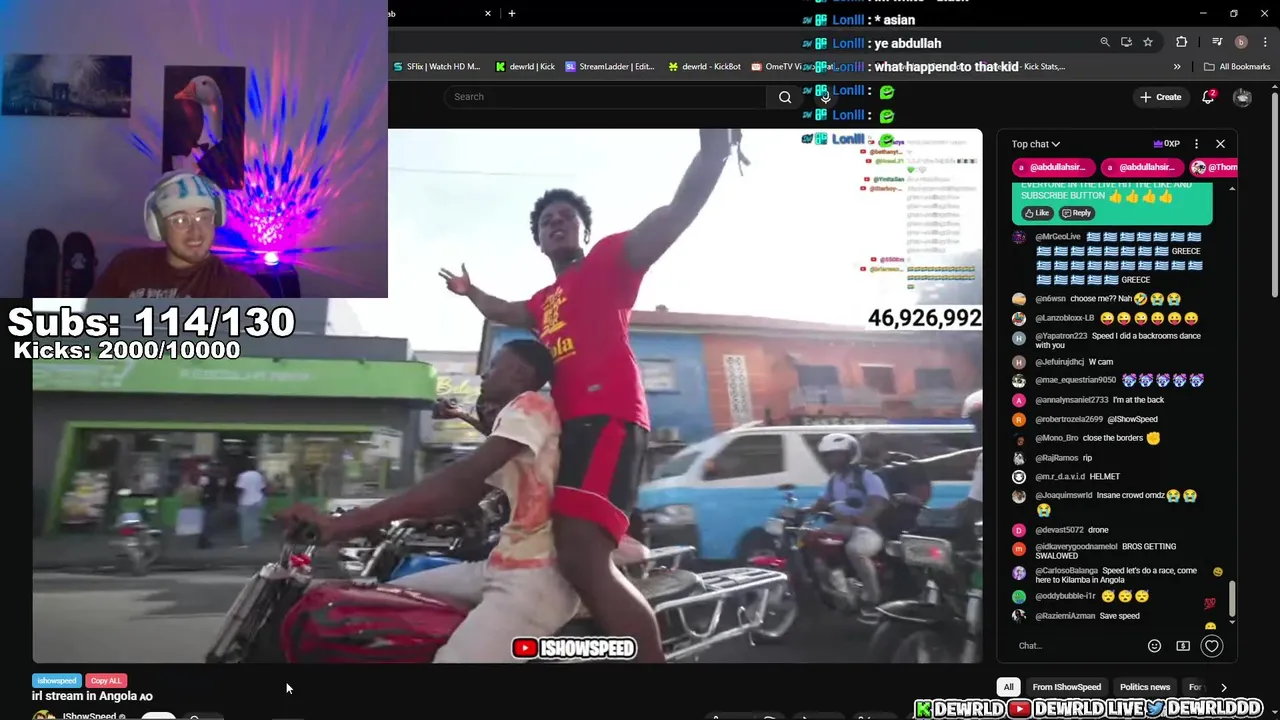Screen dimensions: 1280x720
Task: Open live chat three-dot options menu
Action: tap(1196, 144)
